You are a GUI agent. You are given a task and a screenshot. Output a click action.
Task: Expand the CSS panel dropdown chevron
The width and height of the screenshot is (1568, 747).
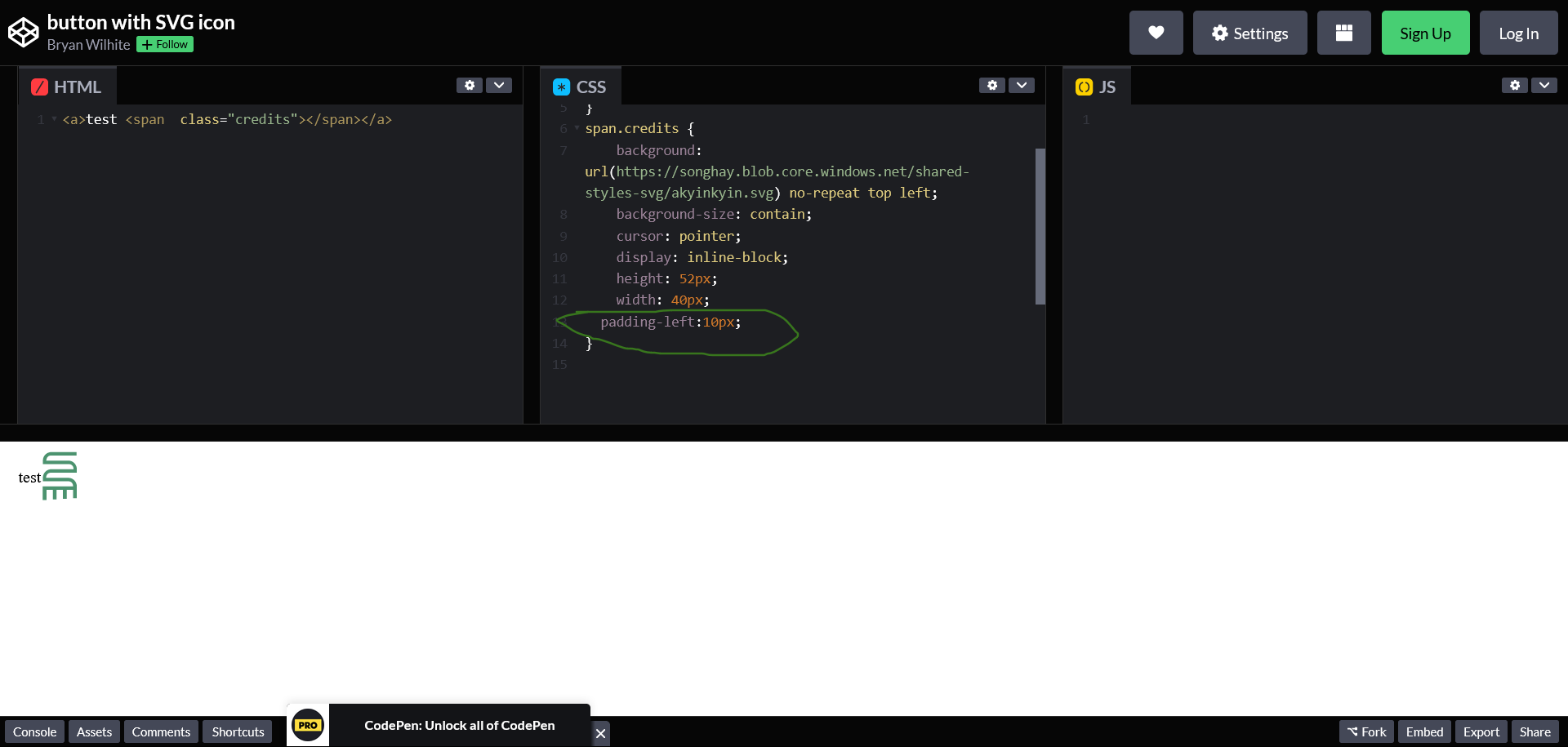coord(1022,85)
